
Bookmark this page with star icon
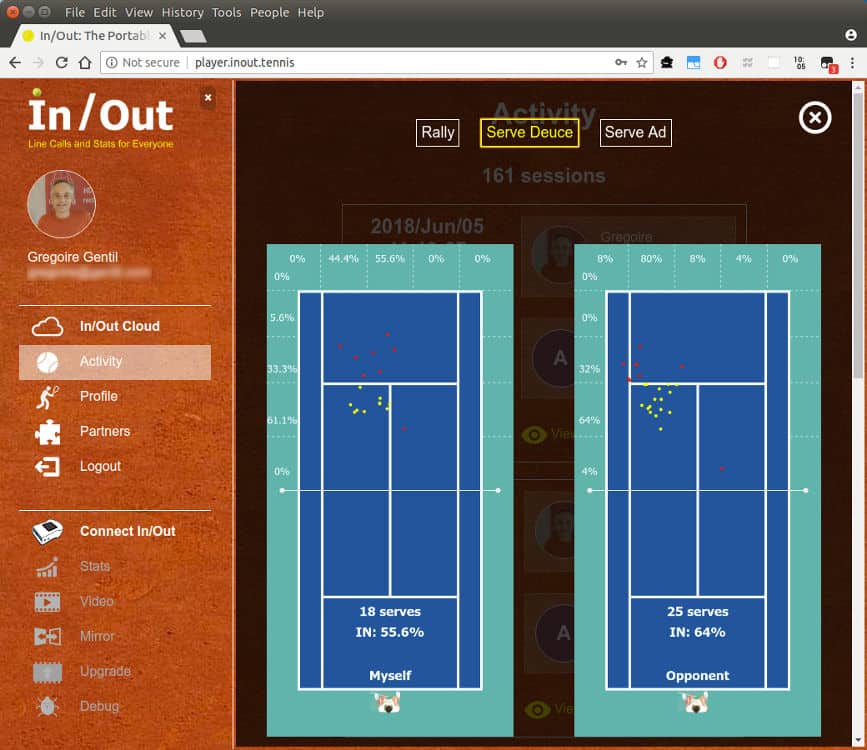tap(642, 62)
